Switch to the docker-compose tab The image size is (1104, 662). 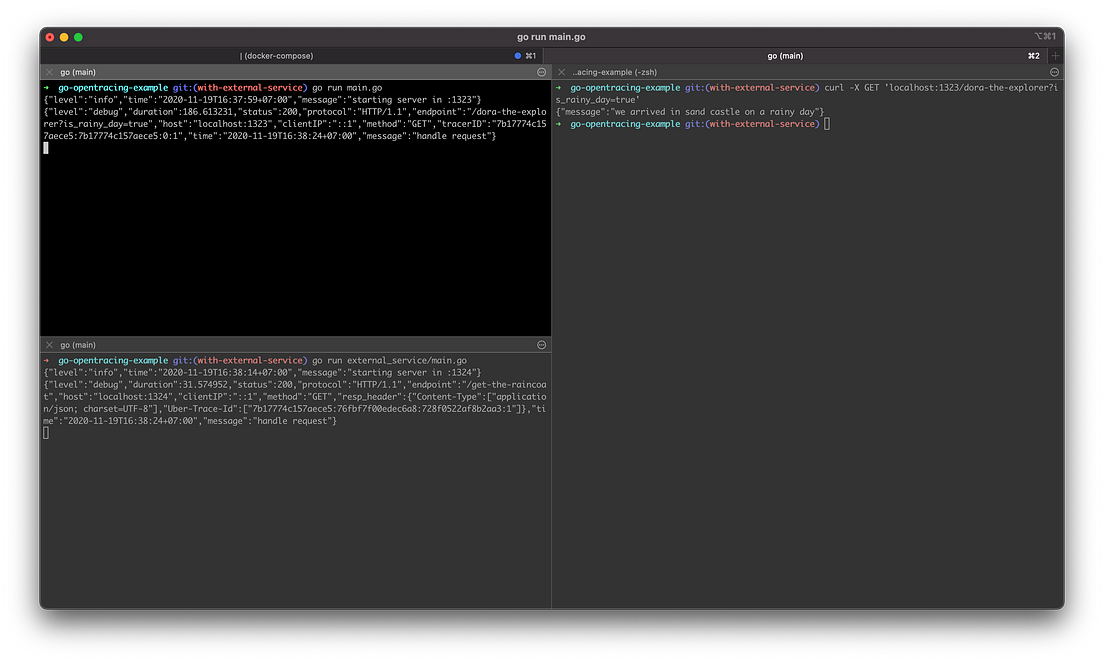280,55
